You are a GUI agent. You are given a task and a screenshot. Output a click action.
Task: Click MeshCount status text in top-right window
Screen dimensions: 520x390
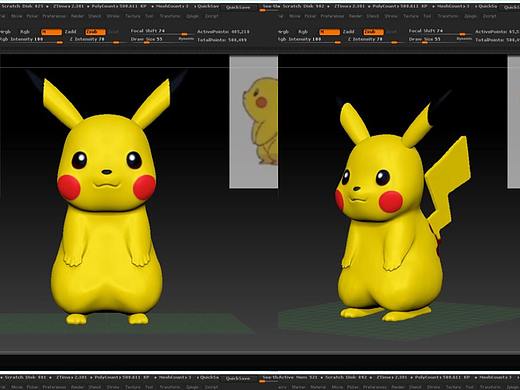coord(454,7)
